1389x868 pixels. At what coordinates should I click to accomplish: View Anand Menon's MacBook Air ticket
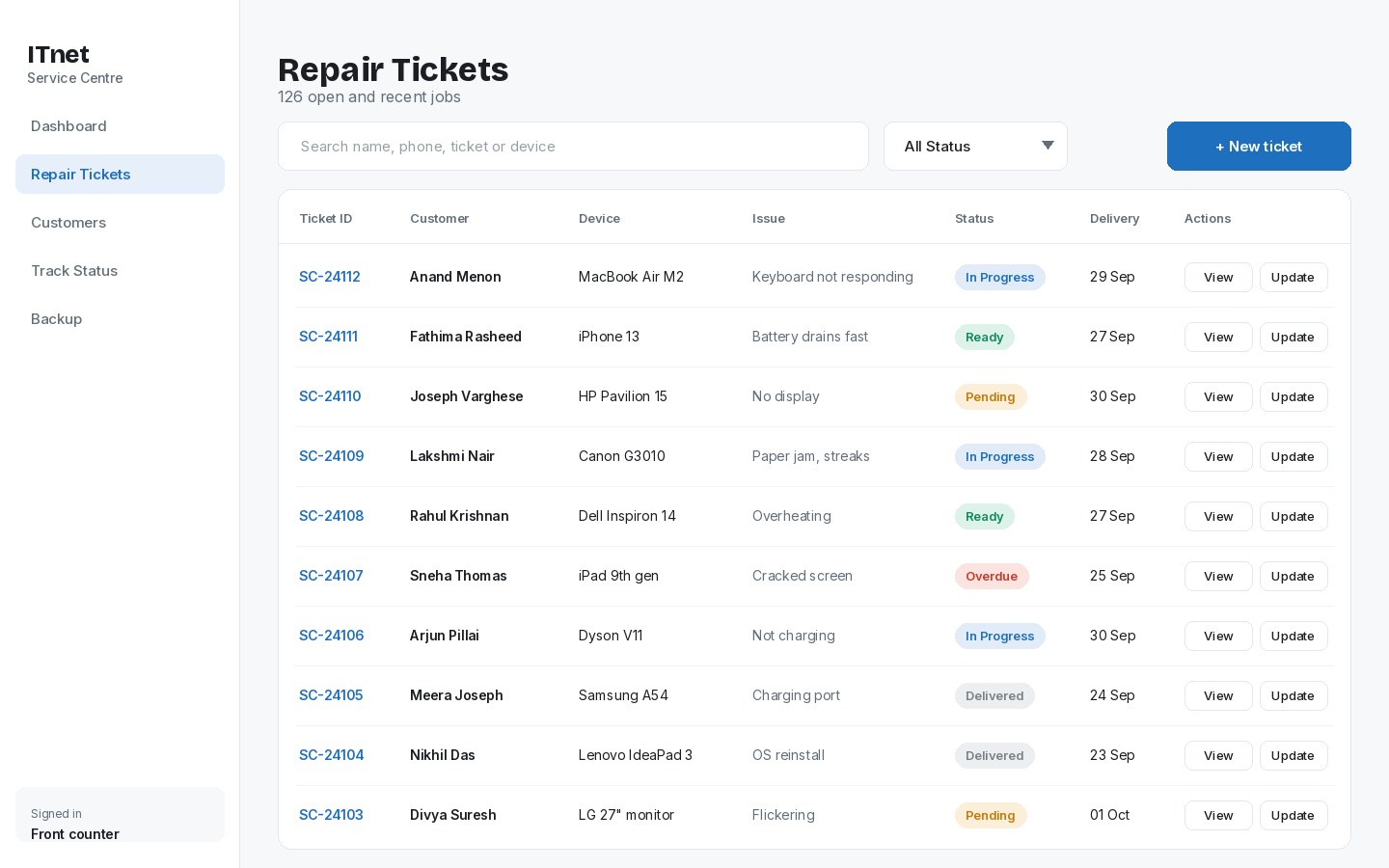[1218, 277]
